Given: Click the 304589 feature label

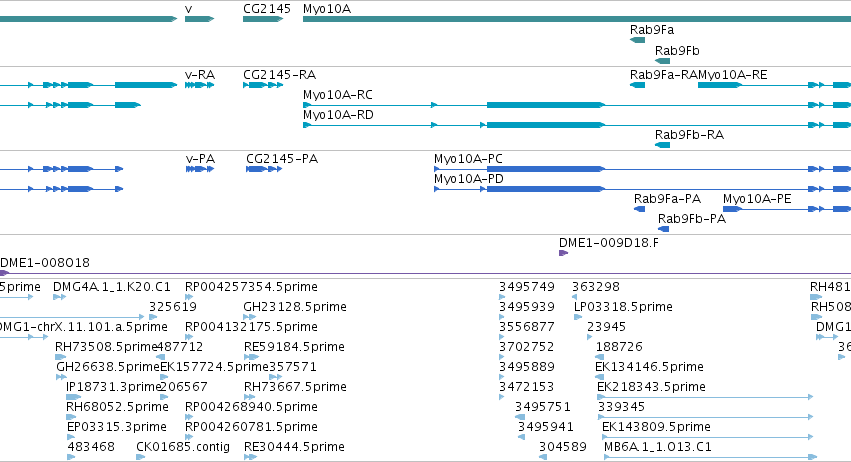Looking at the screenshot, I should pyautogui.click(x=563, y=447).
